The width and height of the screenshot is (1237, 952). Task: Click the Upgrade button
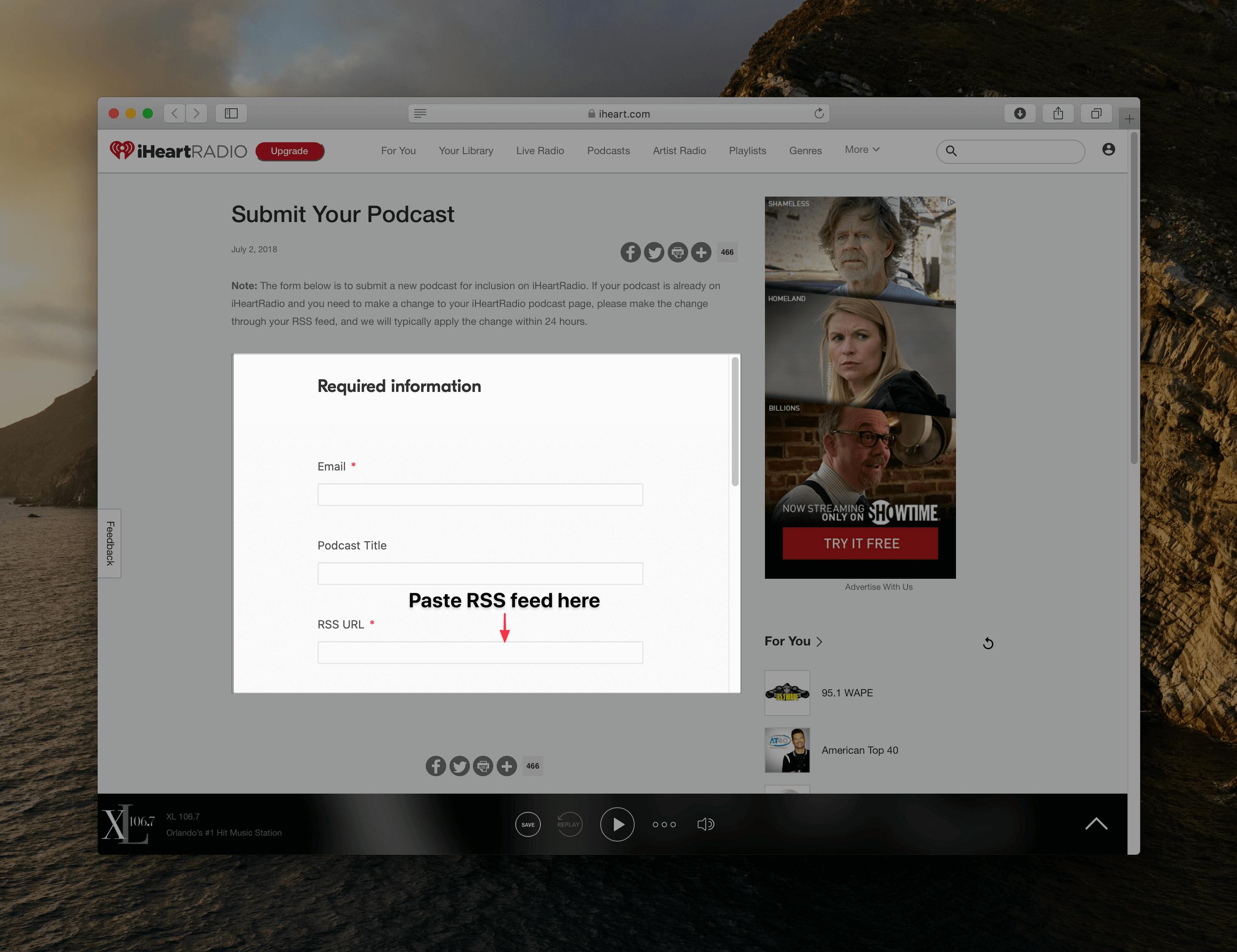(290, 151)
